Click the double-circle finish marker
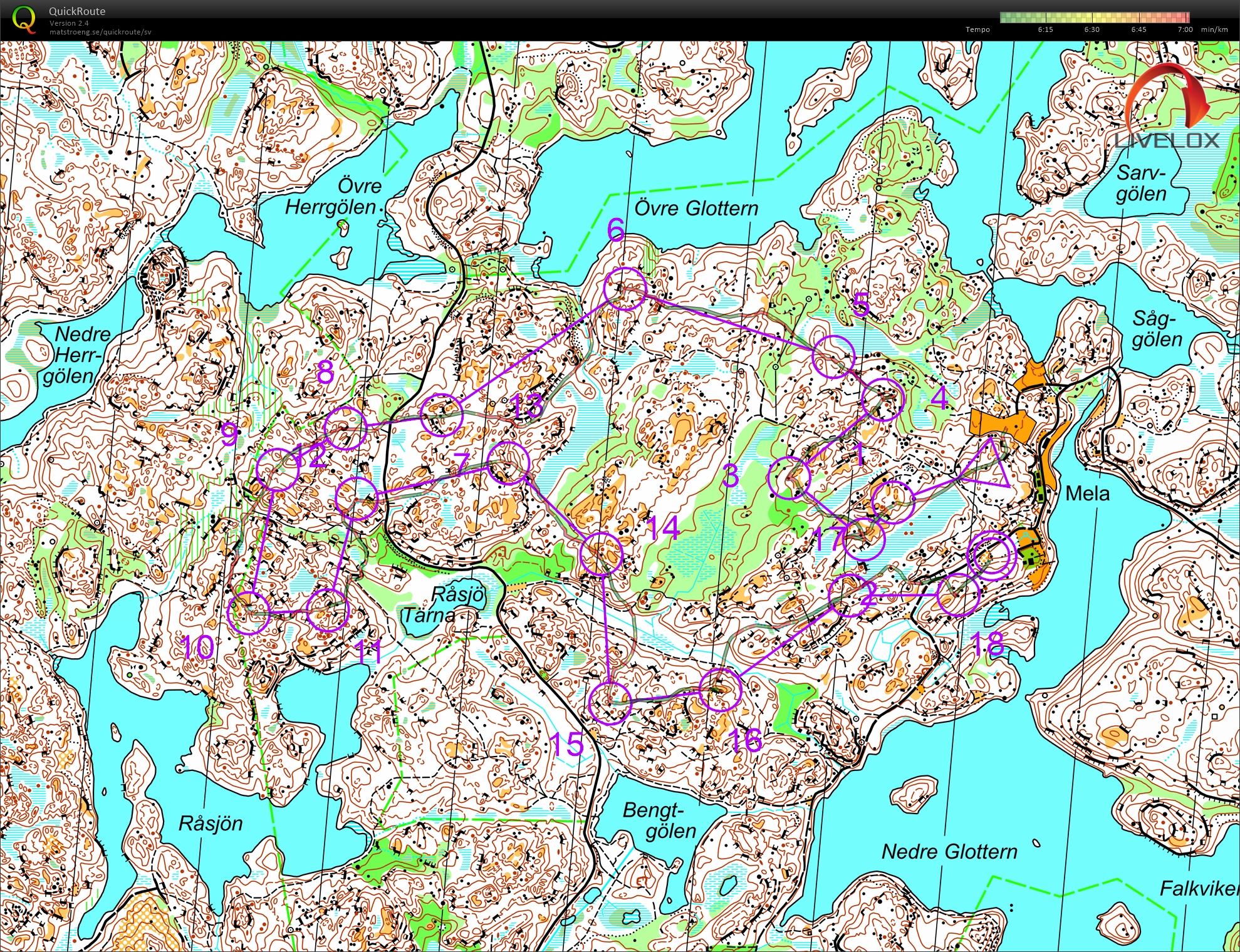The image size is (1240, 952). (991, 556)
